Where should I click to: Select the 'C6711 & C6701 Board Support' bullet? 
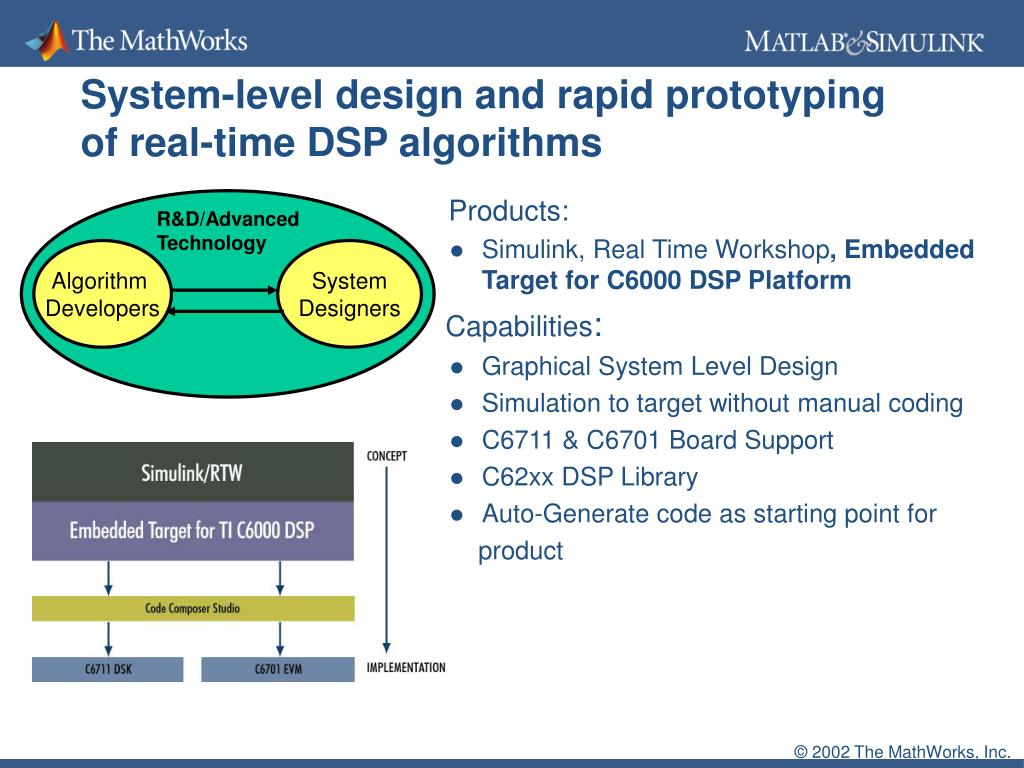point(657,440)
